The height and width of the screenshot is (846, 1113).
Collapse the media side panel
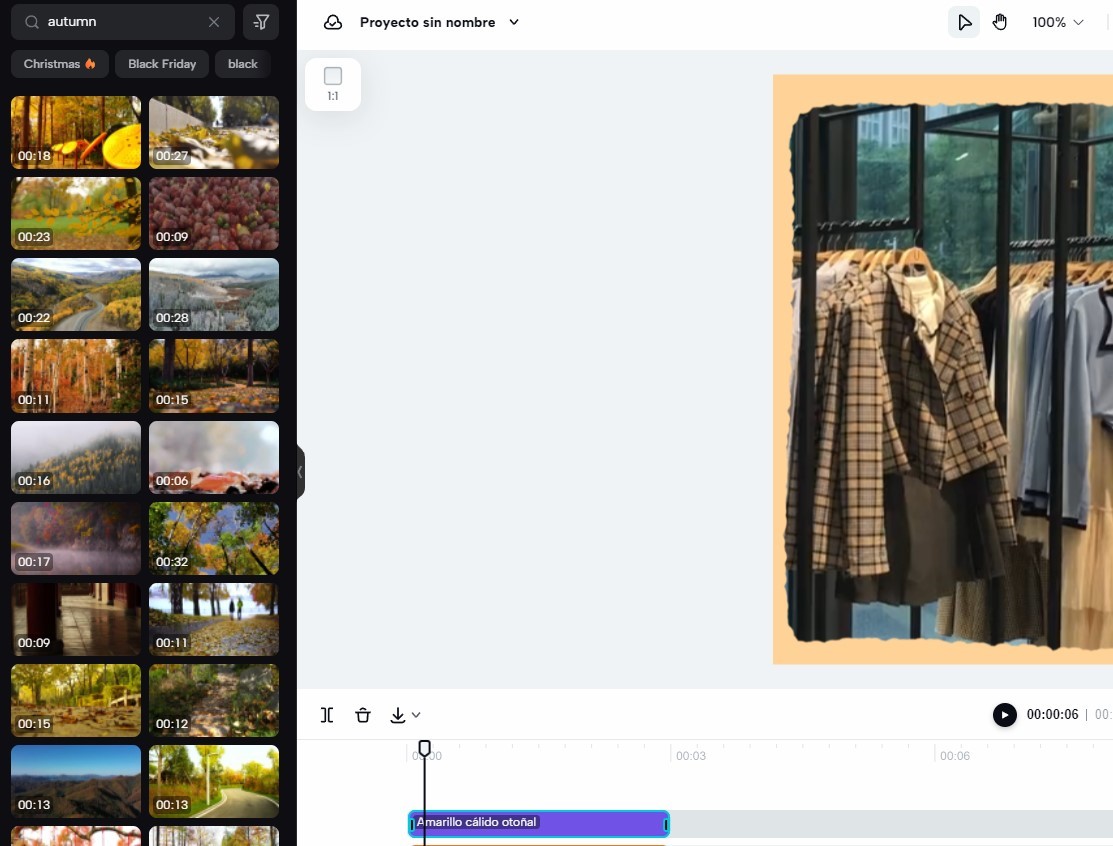click(300, 472)
